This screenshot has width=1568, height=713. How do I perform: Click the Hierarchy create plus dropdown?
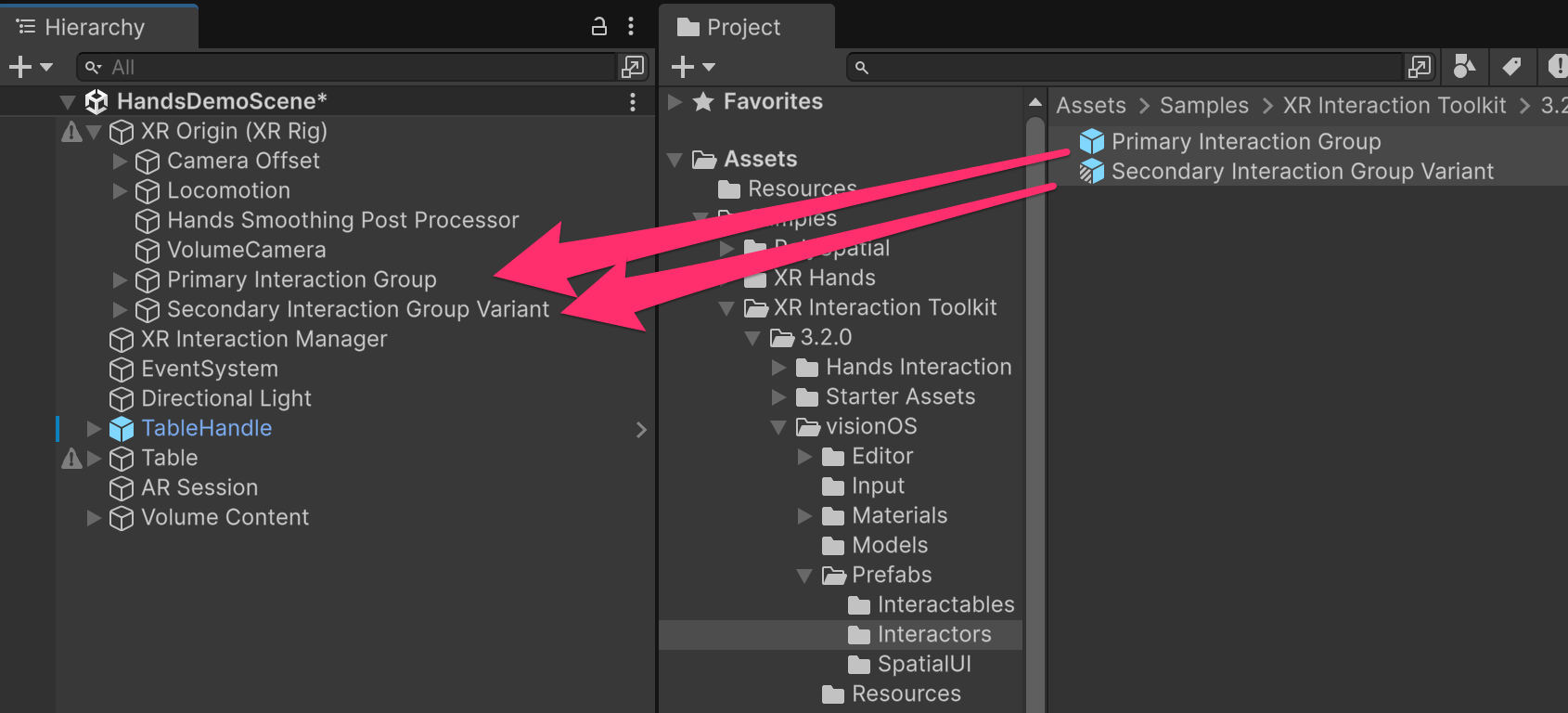[30, 67]
